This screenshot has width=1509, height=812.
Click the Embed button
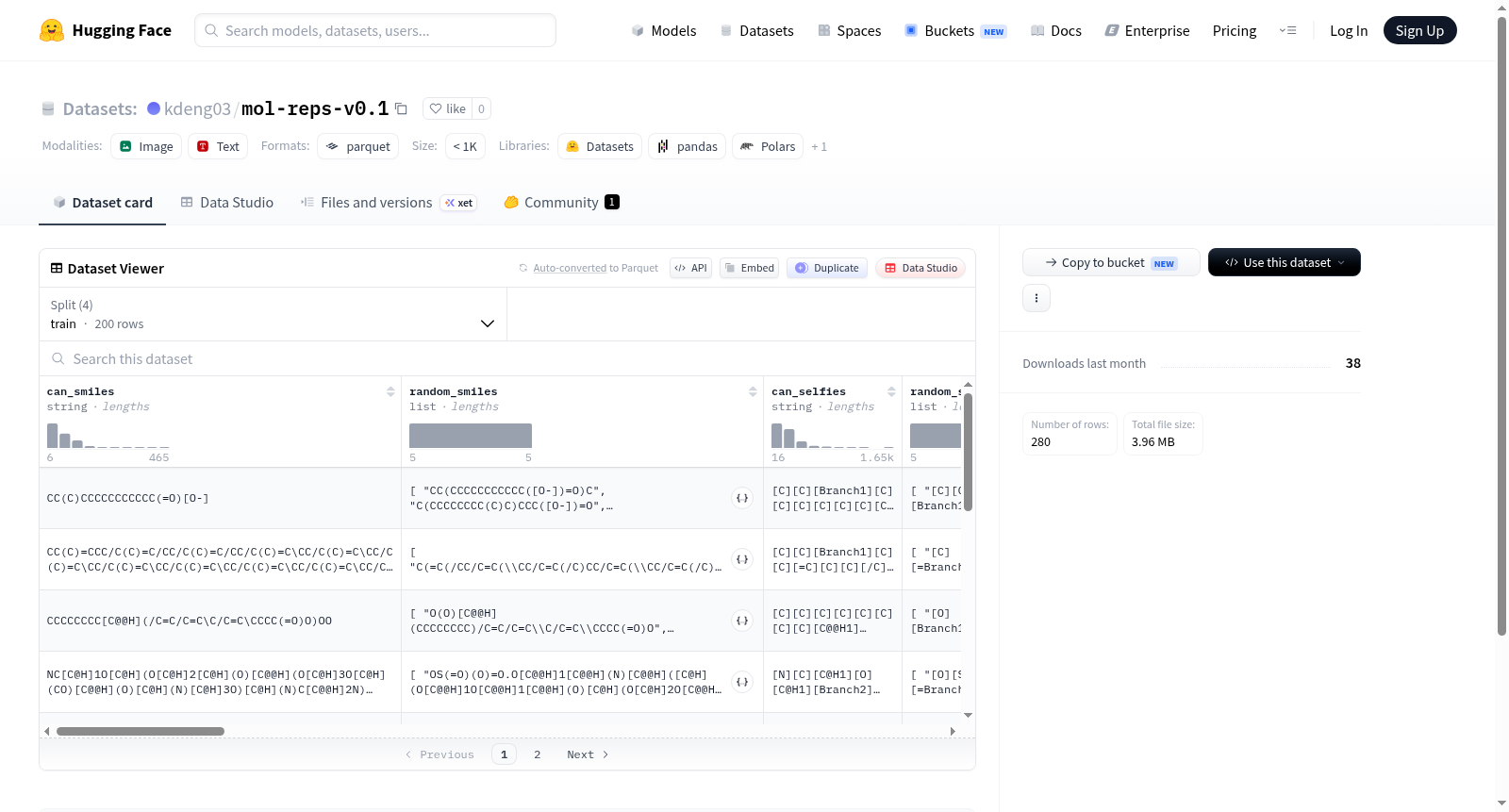coord(750,268)
